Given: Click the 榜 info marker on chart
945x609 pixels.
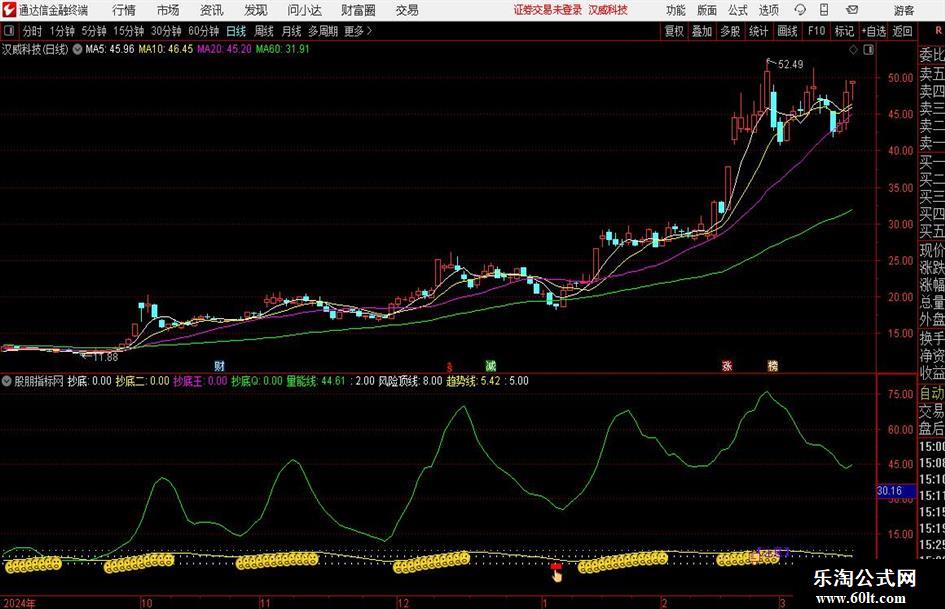Looking at the screenshot, I should (773, 365).
